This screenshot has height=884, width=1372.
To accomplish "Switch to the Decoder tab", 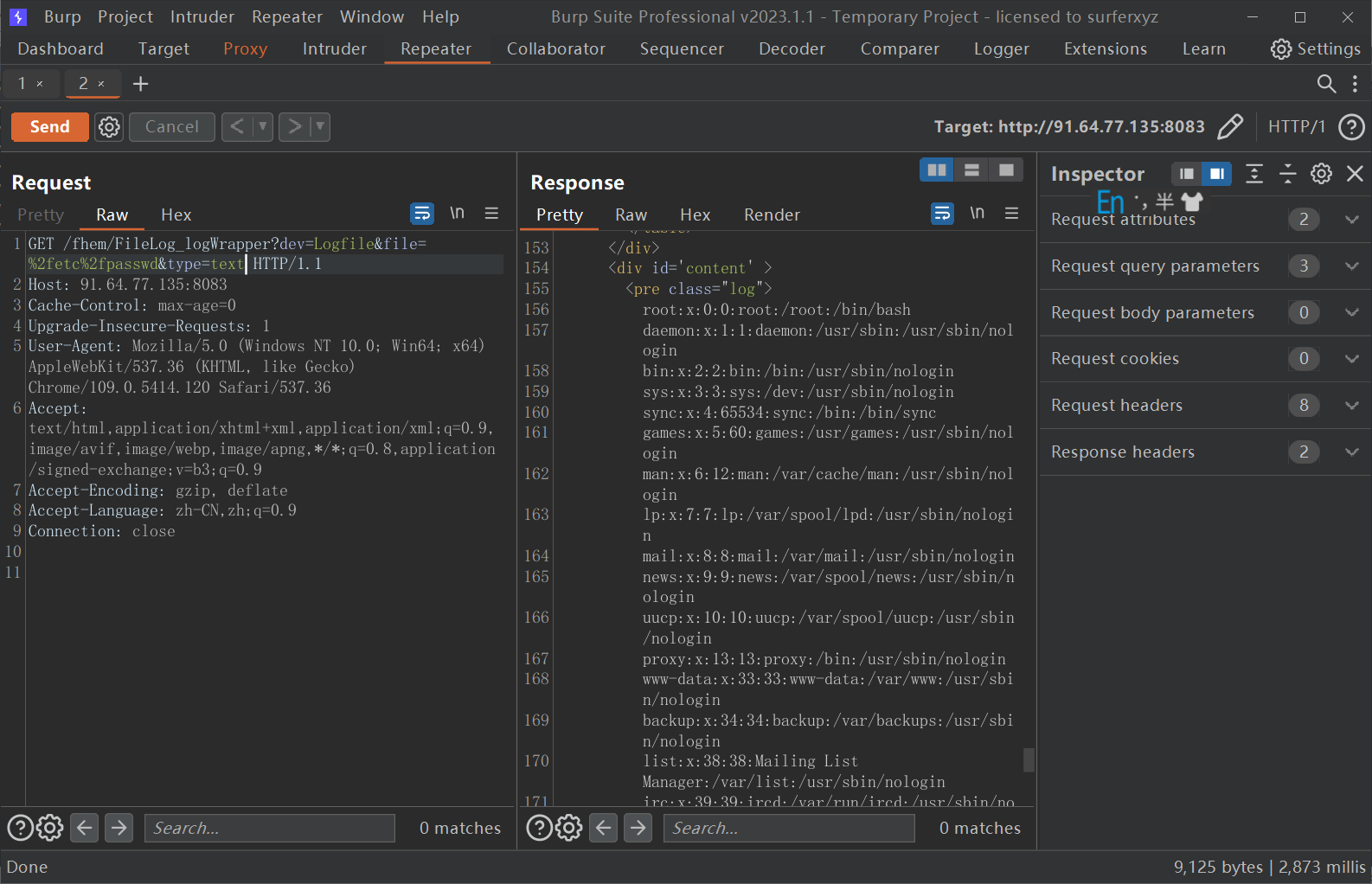I will pos(792,49).
